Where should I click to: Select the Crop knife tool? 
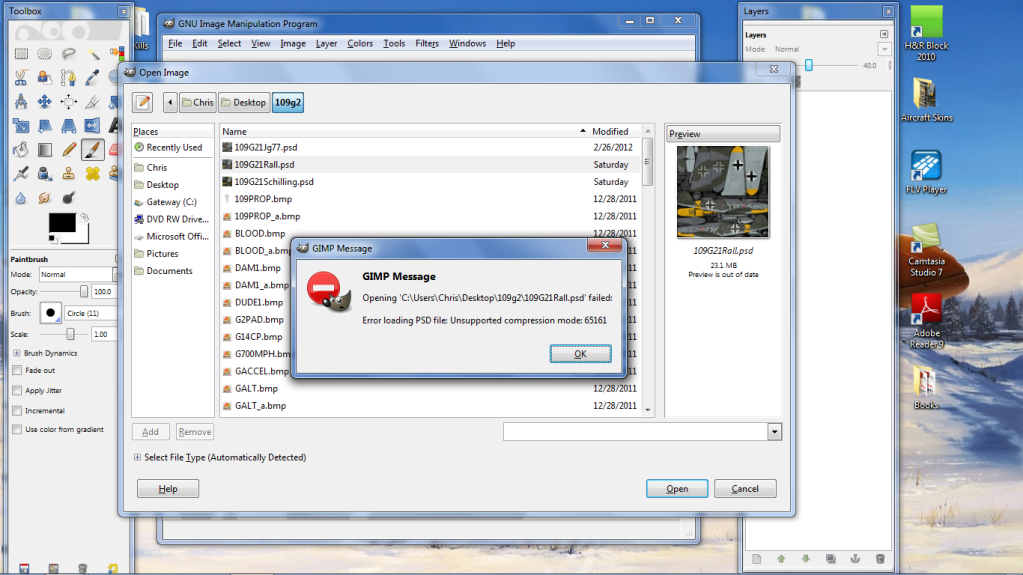click(x=93, y=102)
